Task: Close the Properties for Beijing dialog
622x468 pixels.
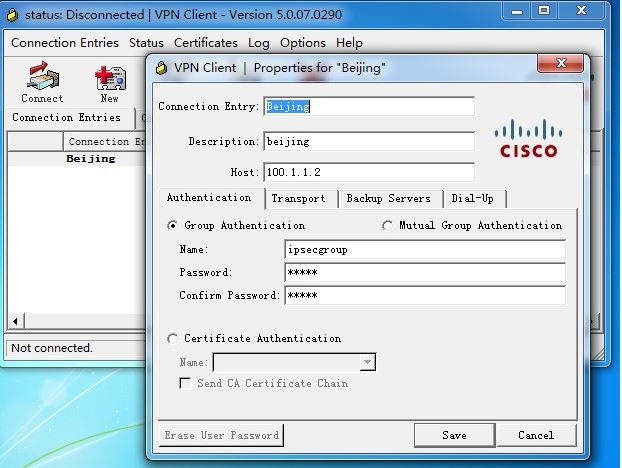Action: tap(561, 63)
